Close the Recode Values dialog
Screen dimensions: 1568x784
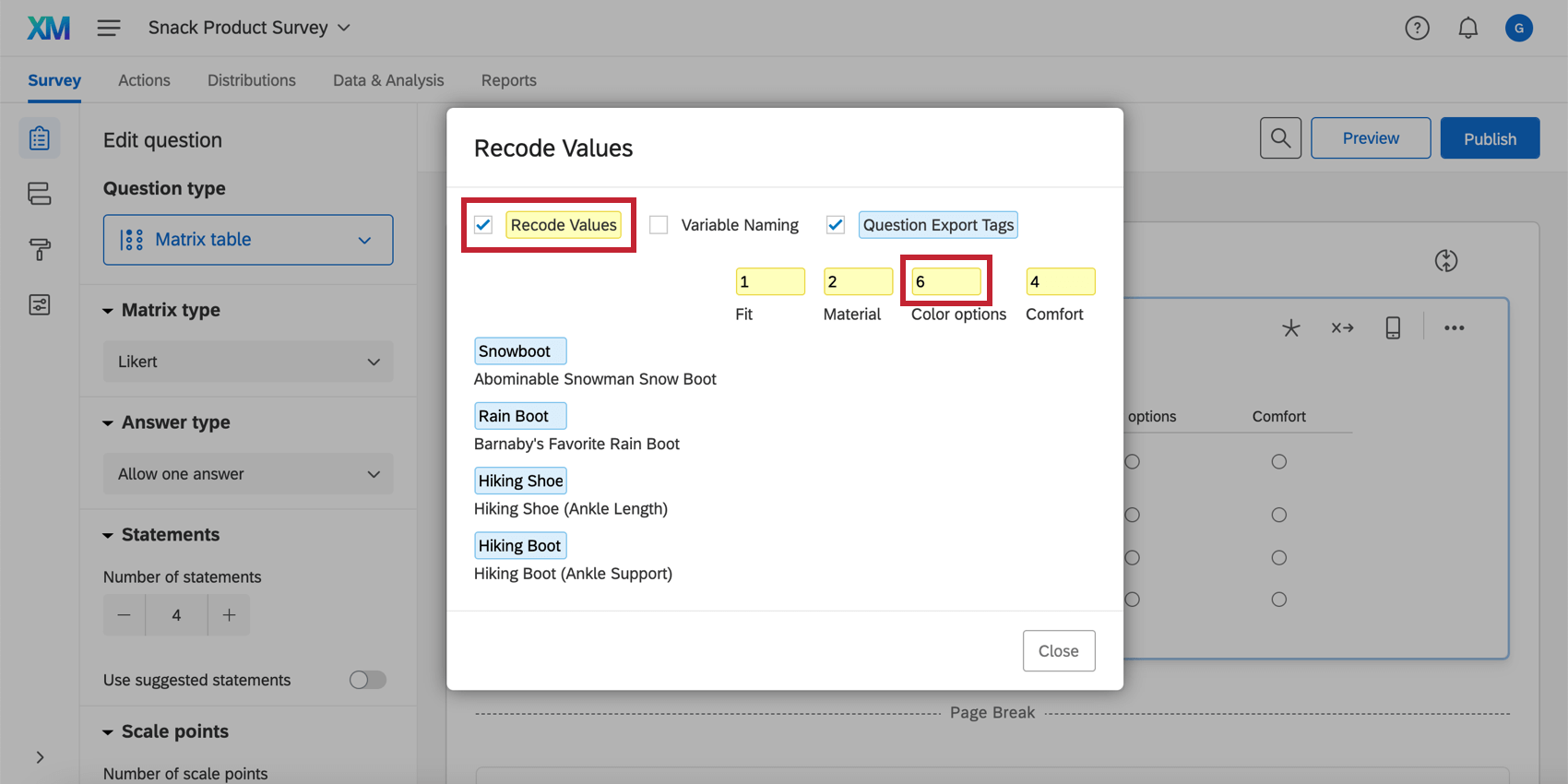pyautogui.click(x=1058, y=651)
